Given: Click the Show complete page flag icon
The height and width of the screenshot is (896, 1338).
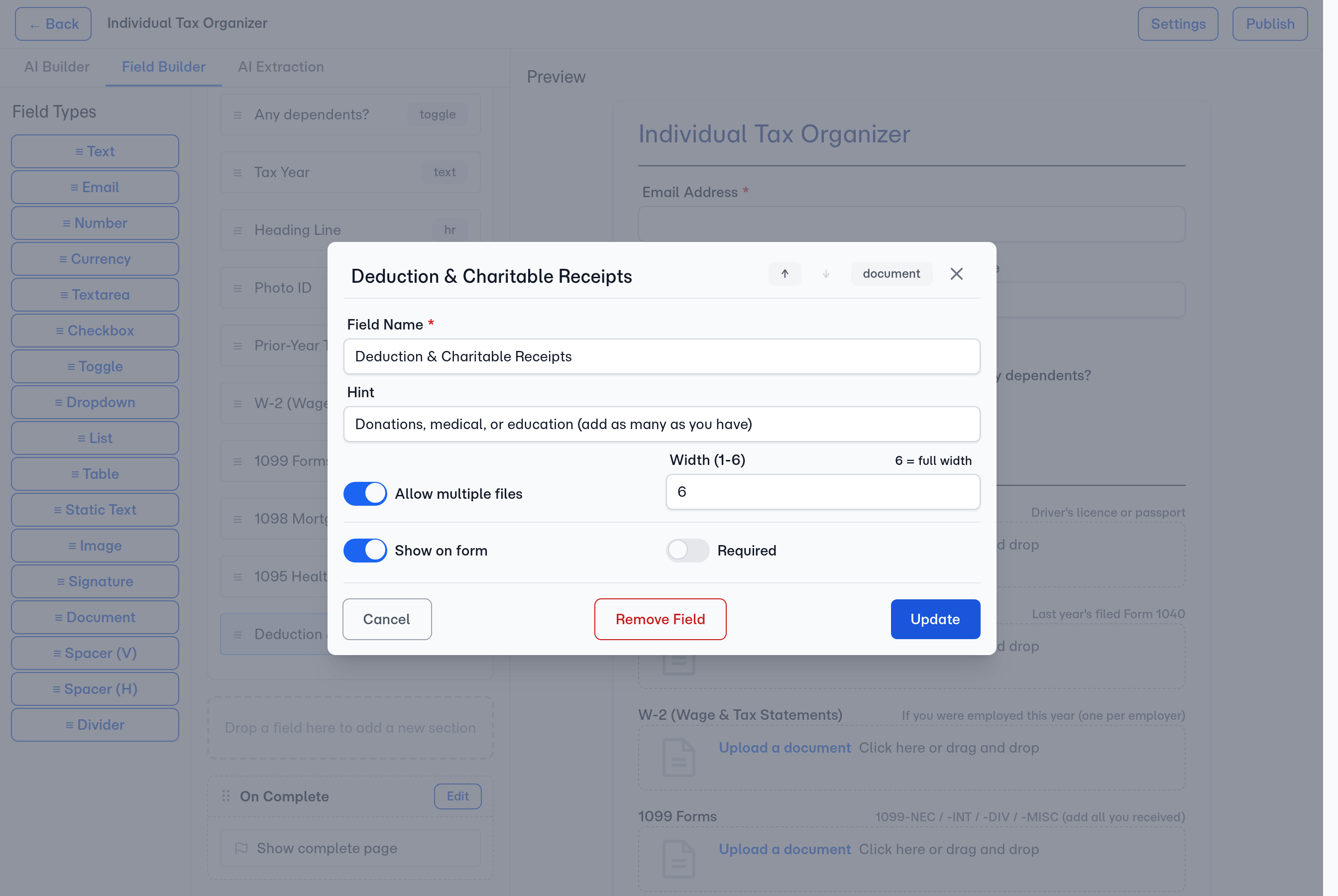Looking at the screenshot, I should [241, 848].
